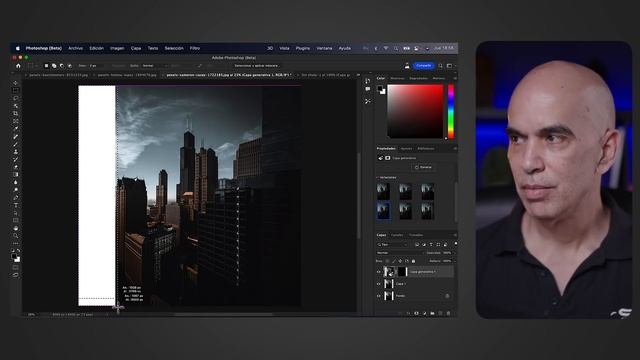Select the Spot Healing Brush tool
Image resolution: width=640 pixels, height=360 pixels.
tap(16, 136)
